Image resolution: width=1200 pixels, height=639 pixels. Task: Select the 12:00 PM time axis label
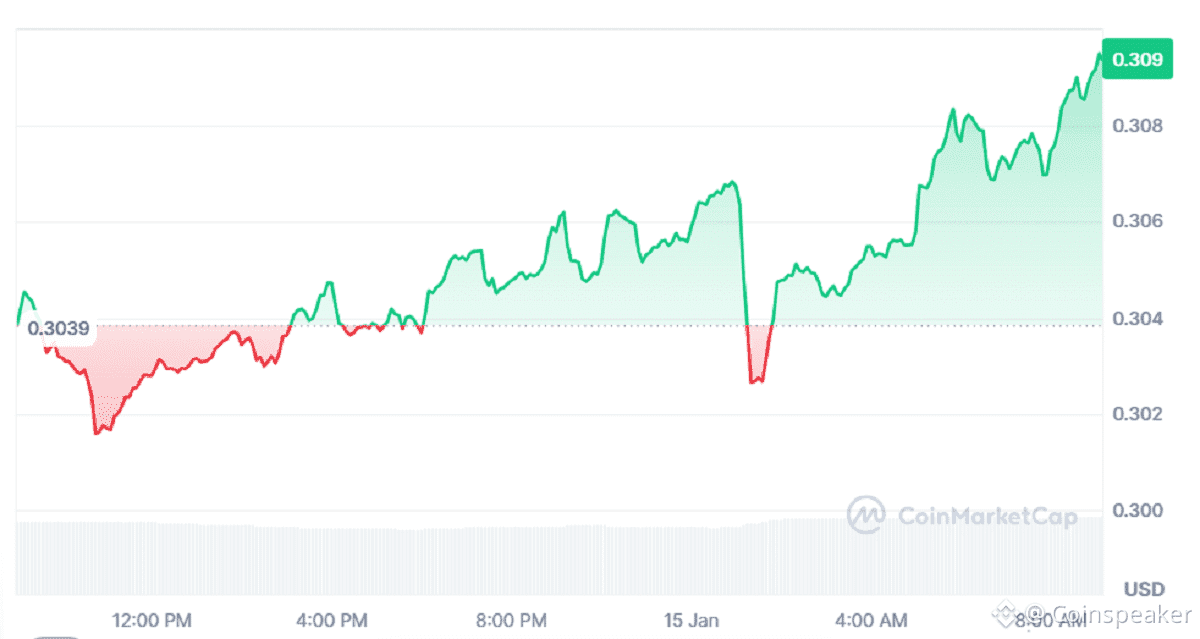pyautogui.click(x=150, y=620)
